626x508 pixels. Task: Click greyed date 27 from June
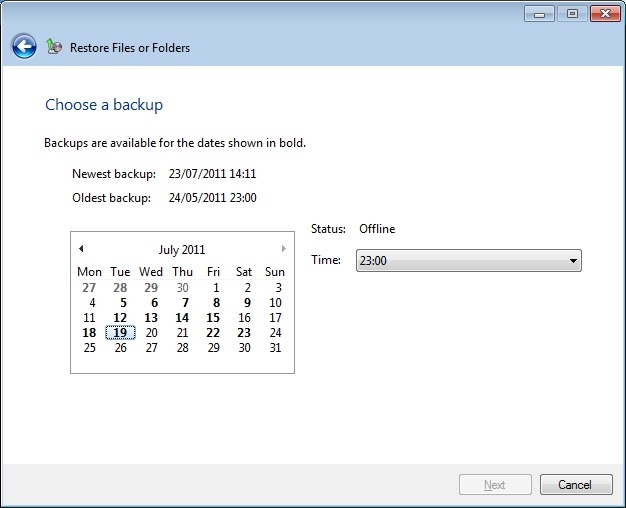pos(89,288)
